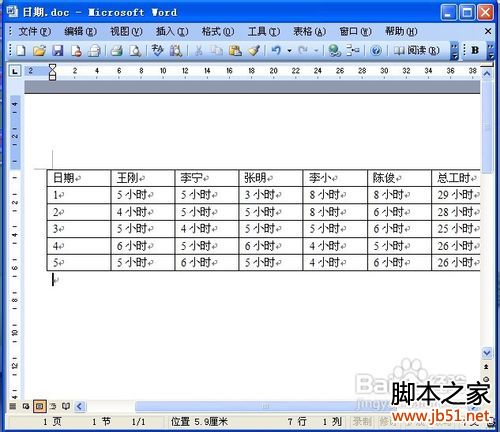This screenshot has width=500, height=432.
Task: Switch to Normal view icon
Action: pyautogui.click(x=13, y=406)
